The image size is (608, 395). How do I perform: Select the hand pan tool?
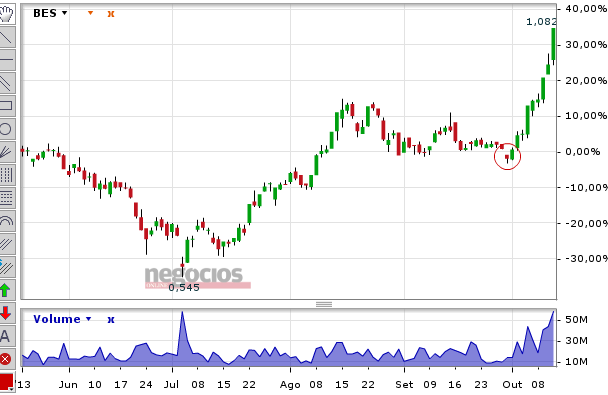point(7,14)
